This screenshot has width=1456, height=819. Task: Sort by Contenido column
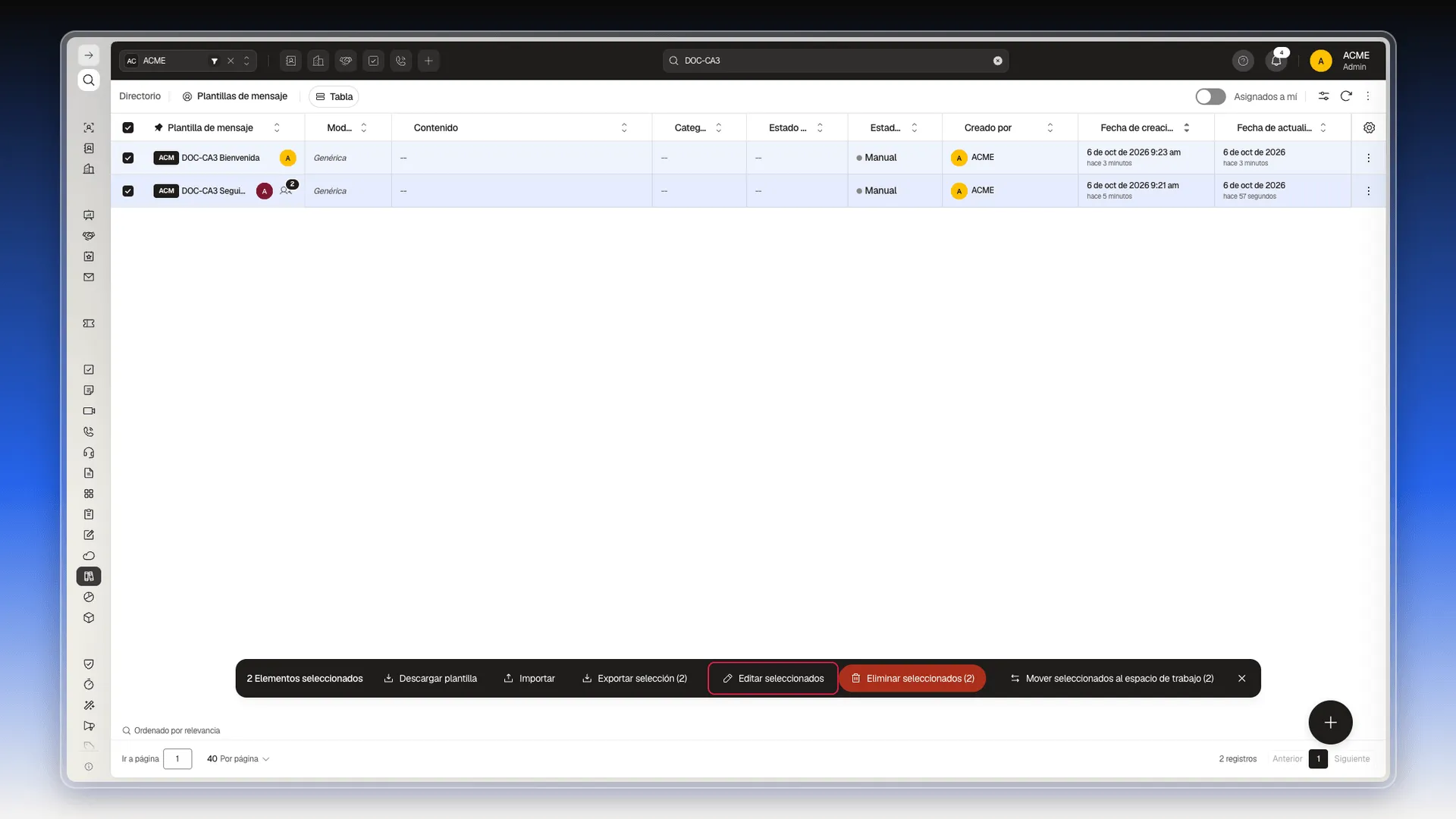pyautogui.click(x=624, y=127)
